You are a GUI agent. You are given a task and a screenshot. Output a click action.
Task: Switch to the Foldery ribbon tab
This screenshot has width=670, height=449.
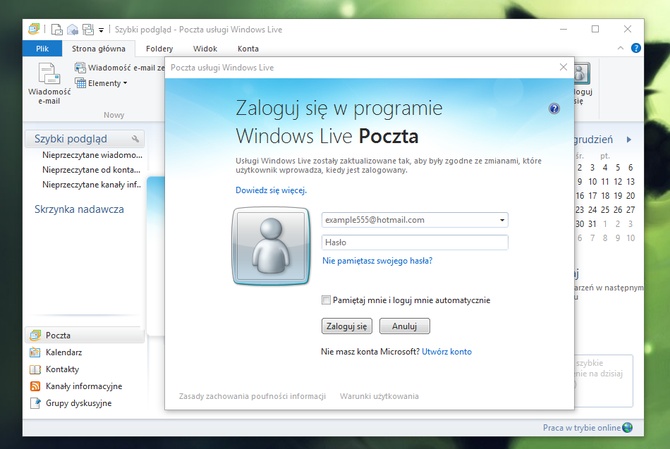coord(159,48)
